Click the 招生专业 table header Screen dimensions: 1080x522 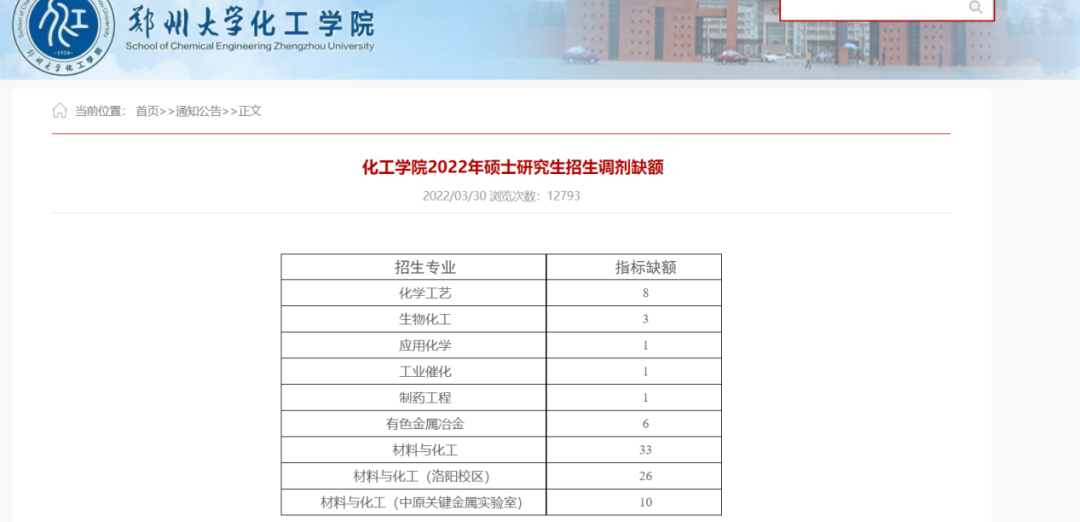(x=425, y=267)
